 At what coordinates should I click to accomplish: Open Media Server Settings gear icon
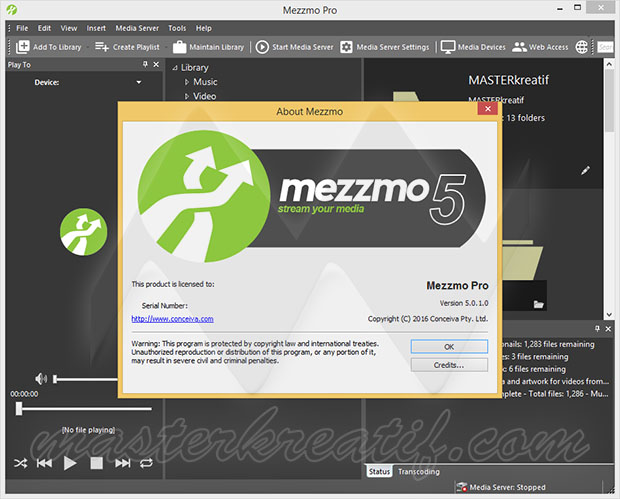pos(346,47)
